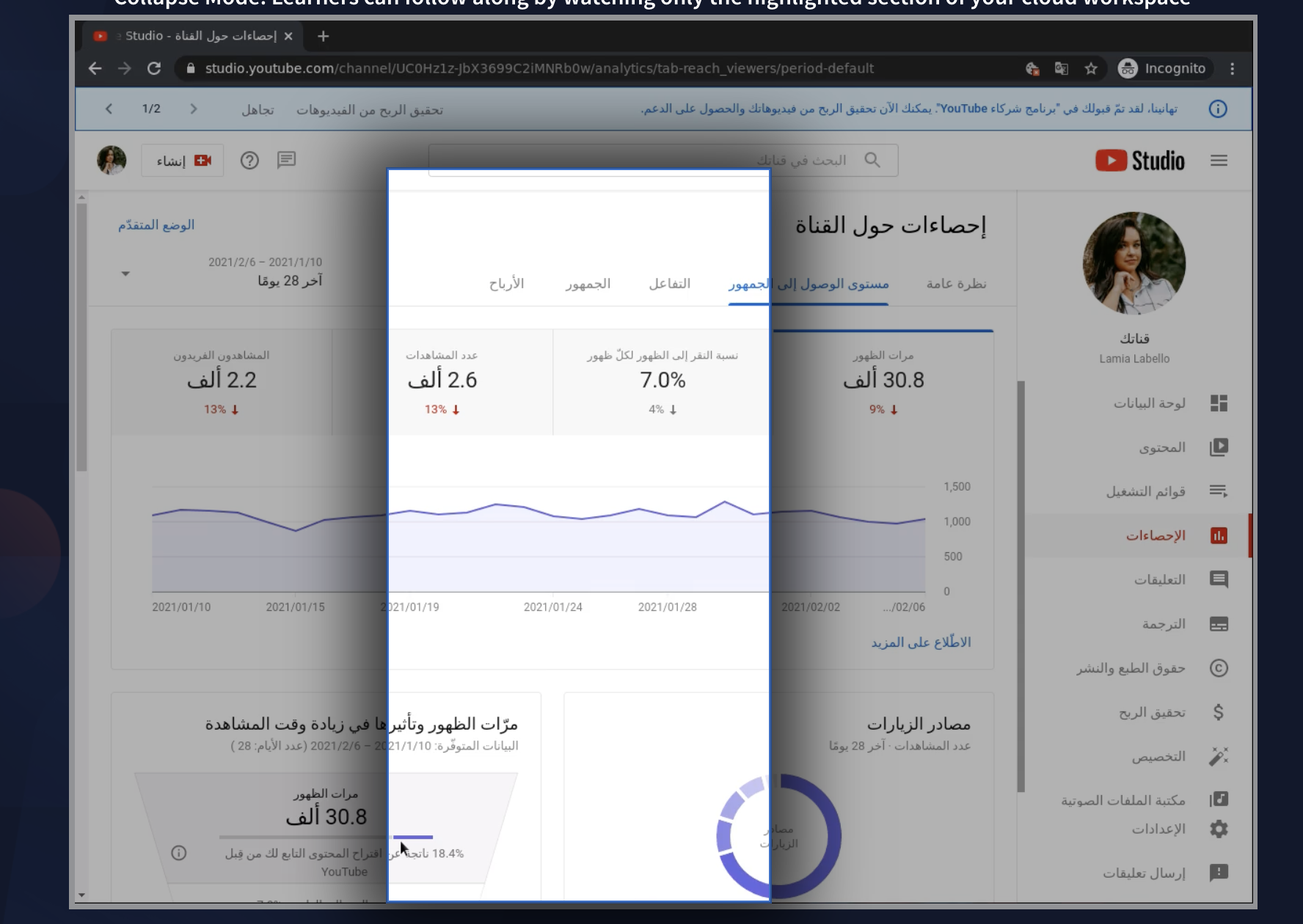Open a new browser tab

323,36
